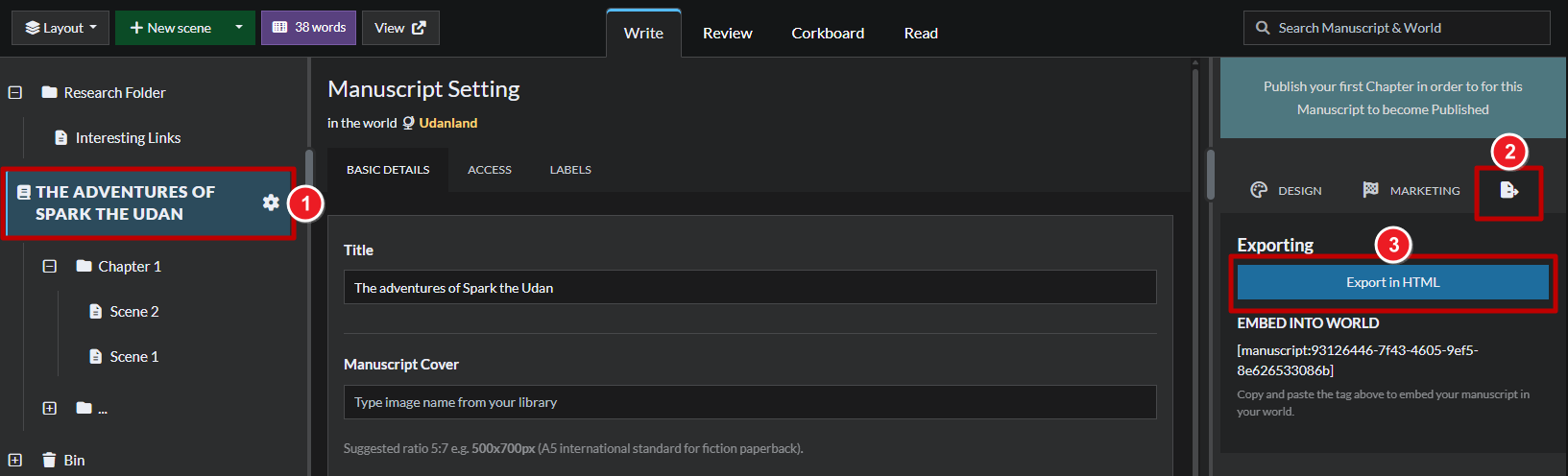Click the manuscript book icon

[24, 192]
